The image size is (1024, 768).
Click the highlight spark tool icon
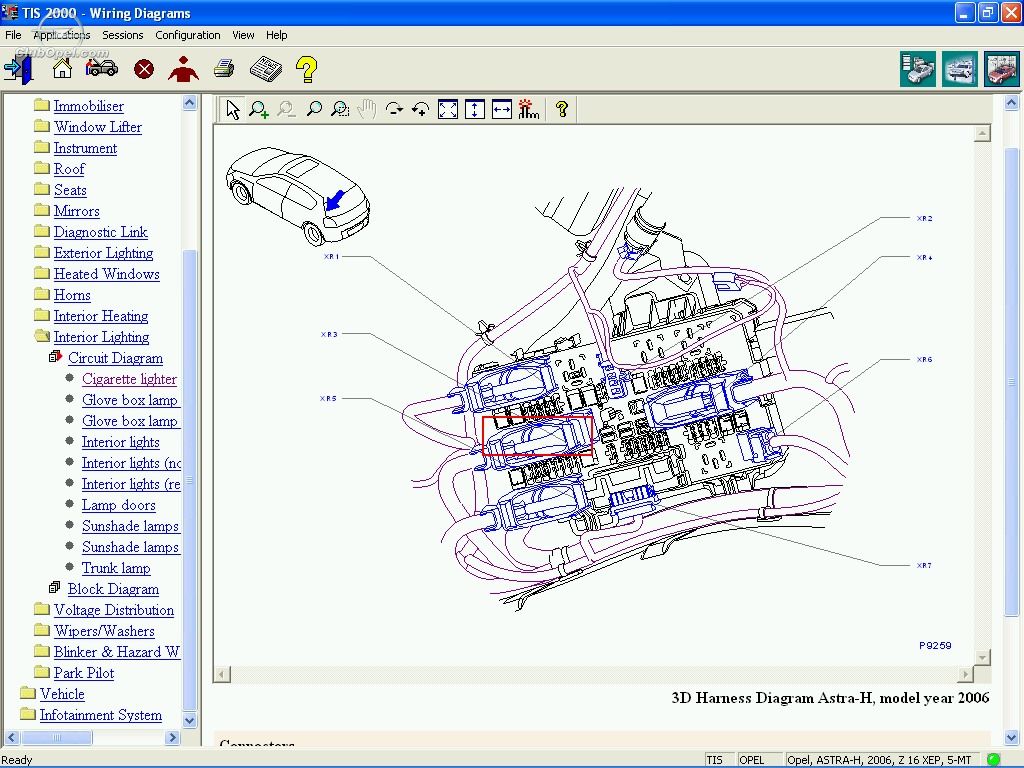click(528, 109)
